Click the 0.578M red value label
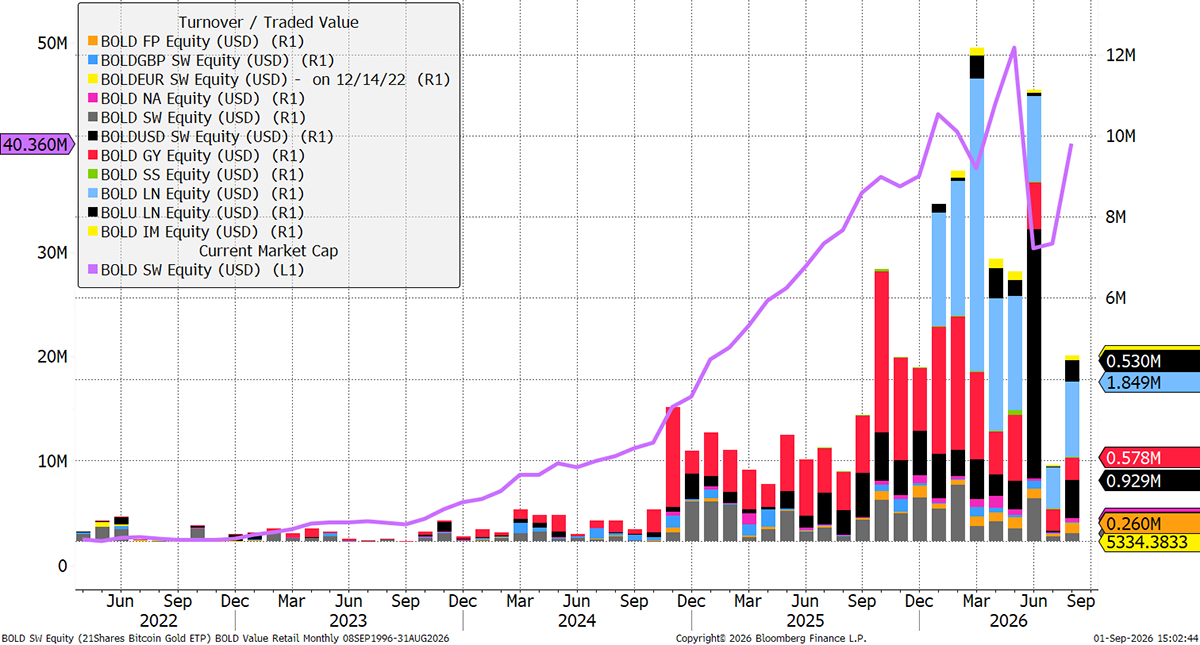Screen dimensions: 1200x645 1149,457
